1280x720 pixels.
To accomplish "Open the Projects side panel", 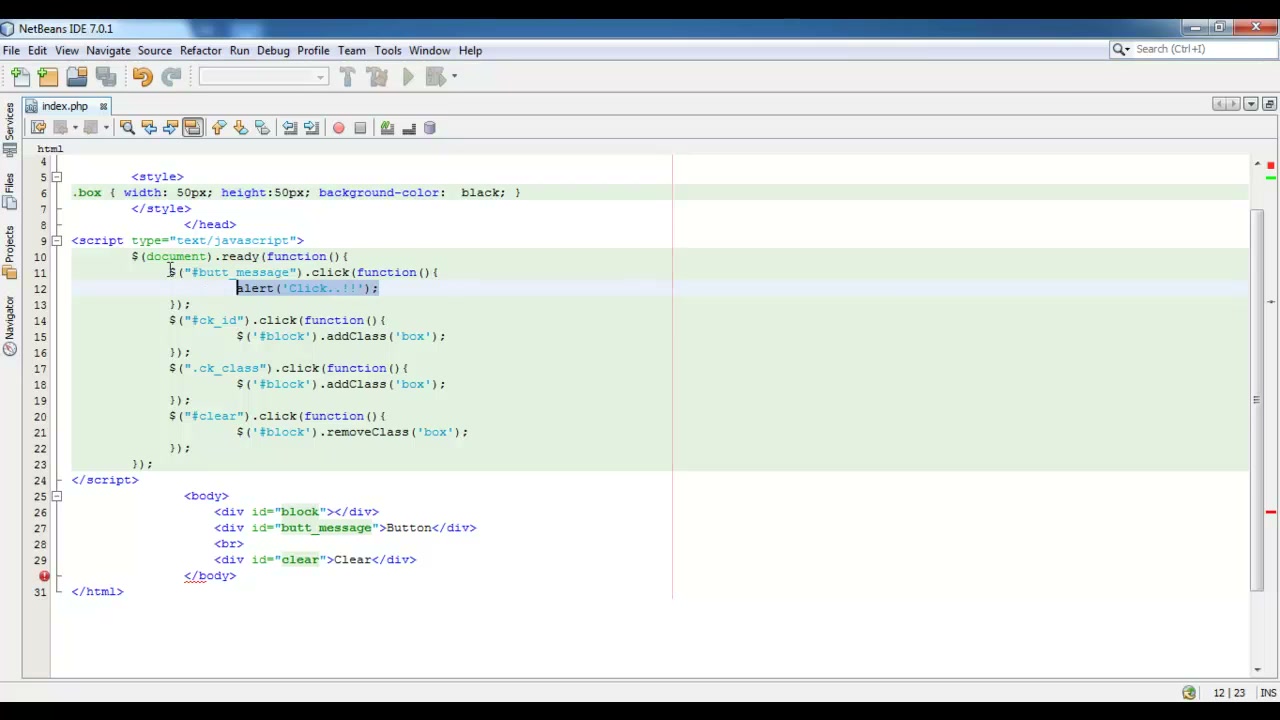I will point(10,252).
